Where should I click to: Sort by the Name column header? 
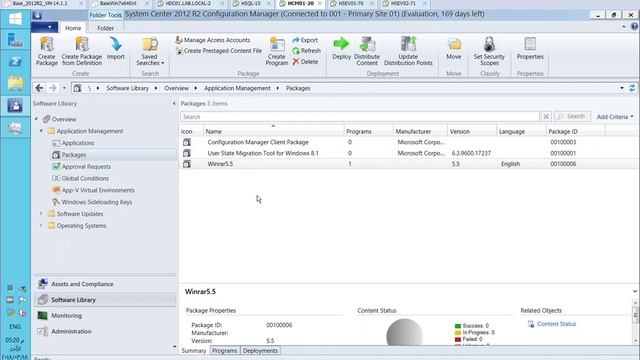[273, 131]
